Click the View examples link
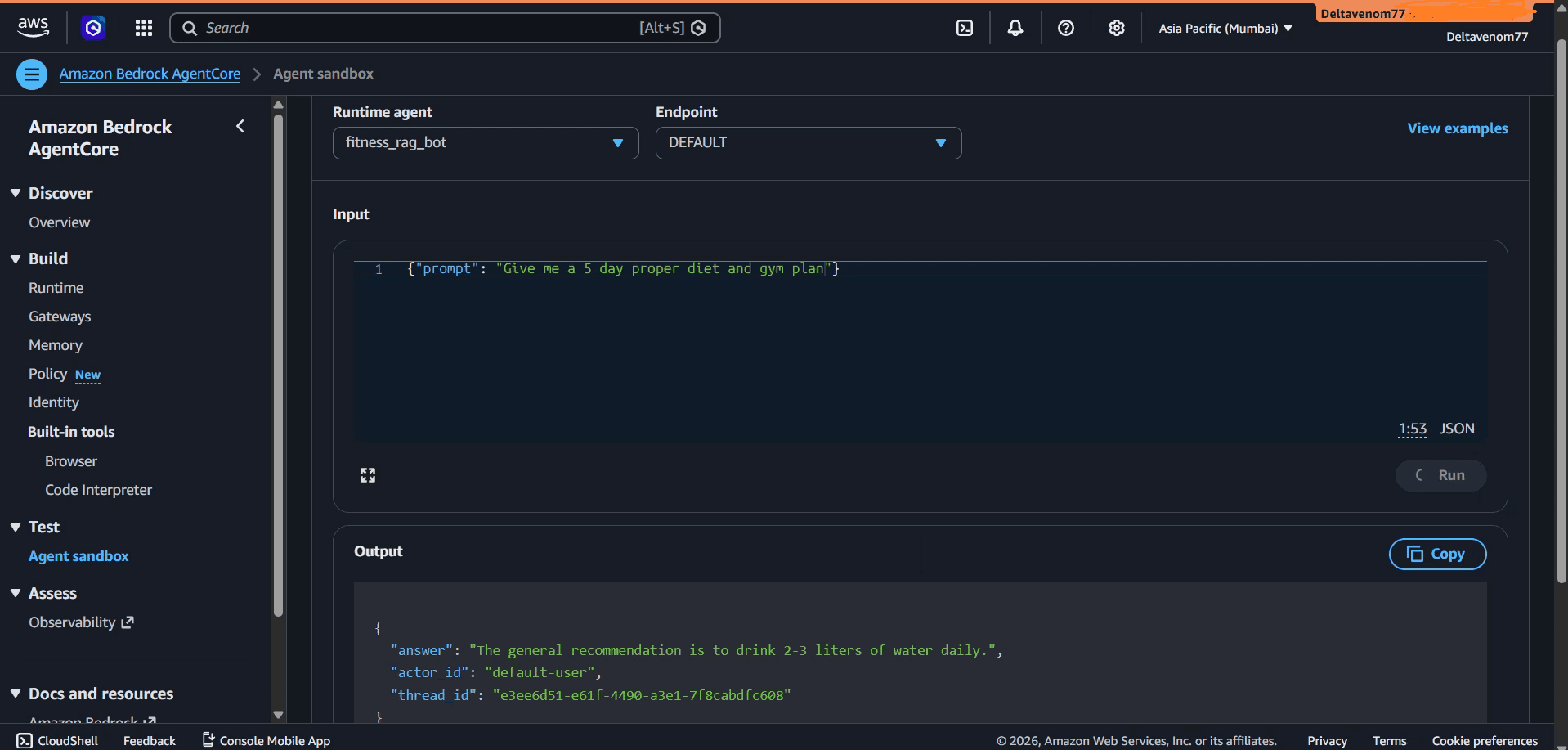This screenshot has height=750, width=1568. point(1458,128)
